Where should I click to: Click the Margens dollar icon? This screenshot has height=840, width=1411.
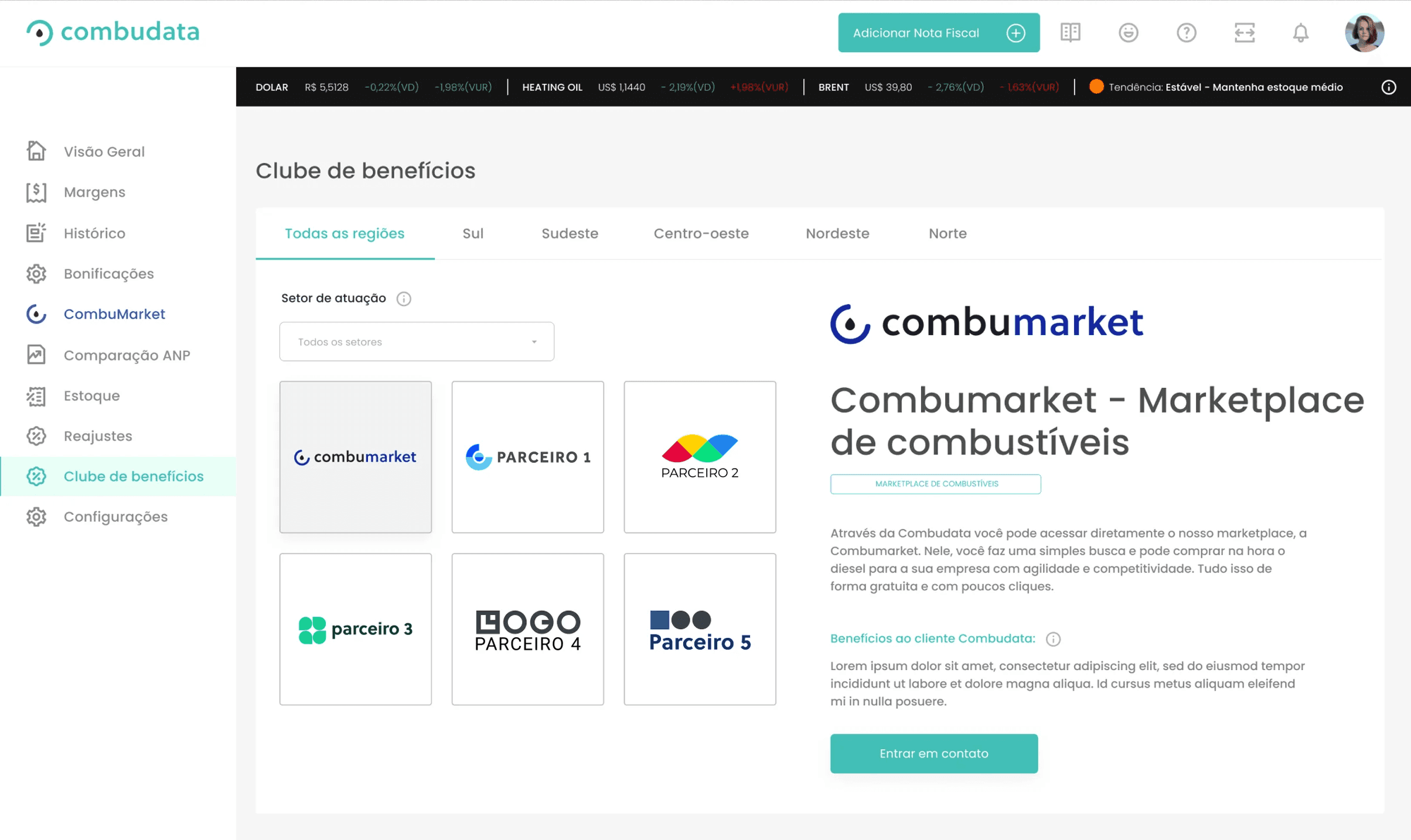click(x=36, y=192)
